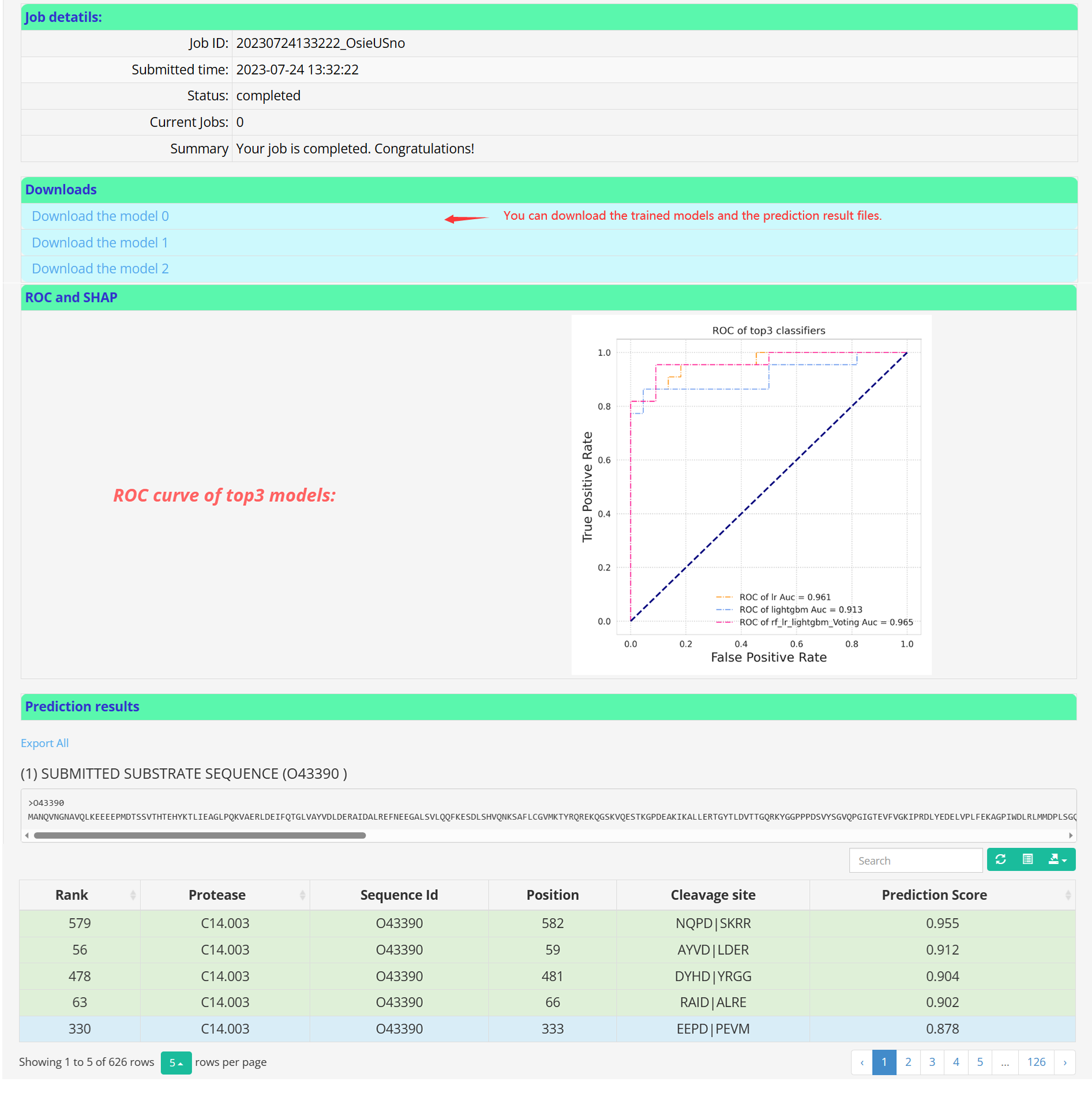1092x1093 pixels.
Task: Toggle the table card view icon
Action: (1027, 859)
